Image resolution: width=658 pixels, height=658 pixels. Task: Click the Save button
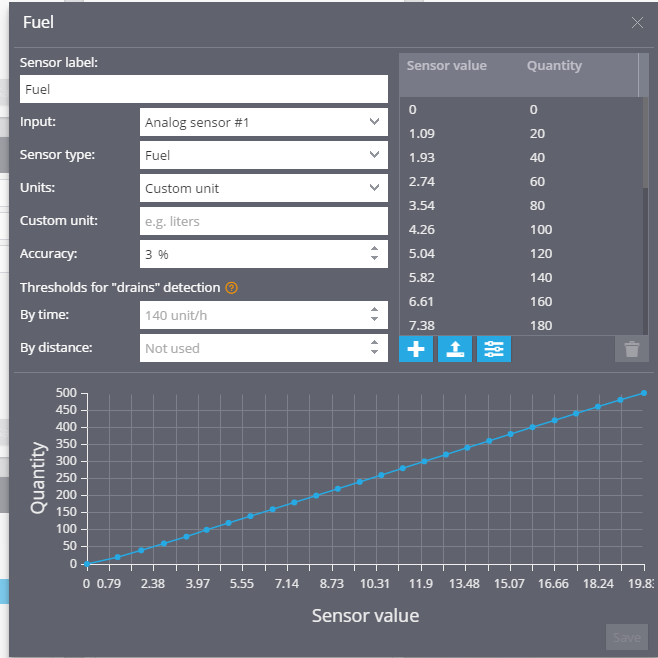pos(627,637)
